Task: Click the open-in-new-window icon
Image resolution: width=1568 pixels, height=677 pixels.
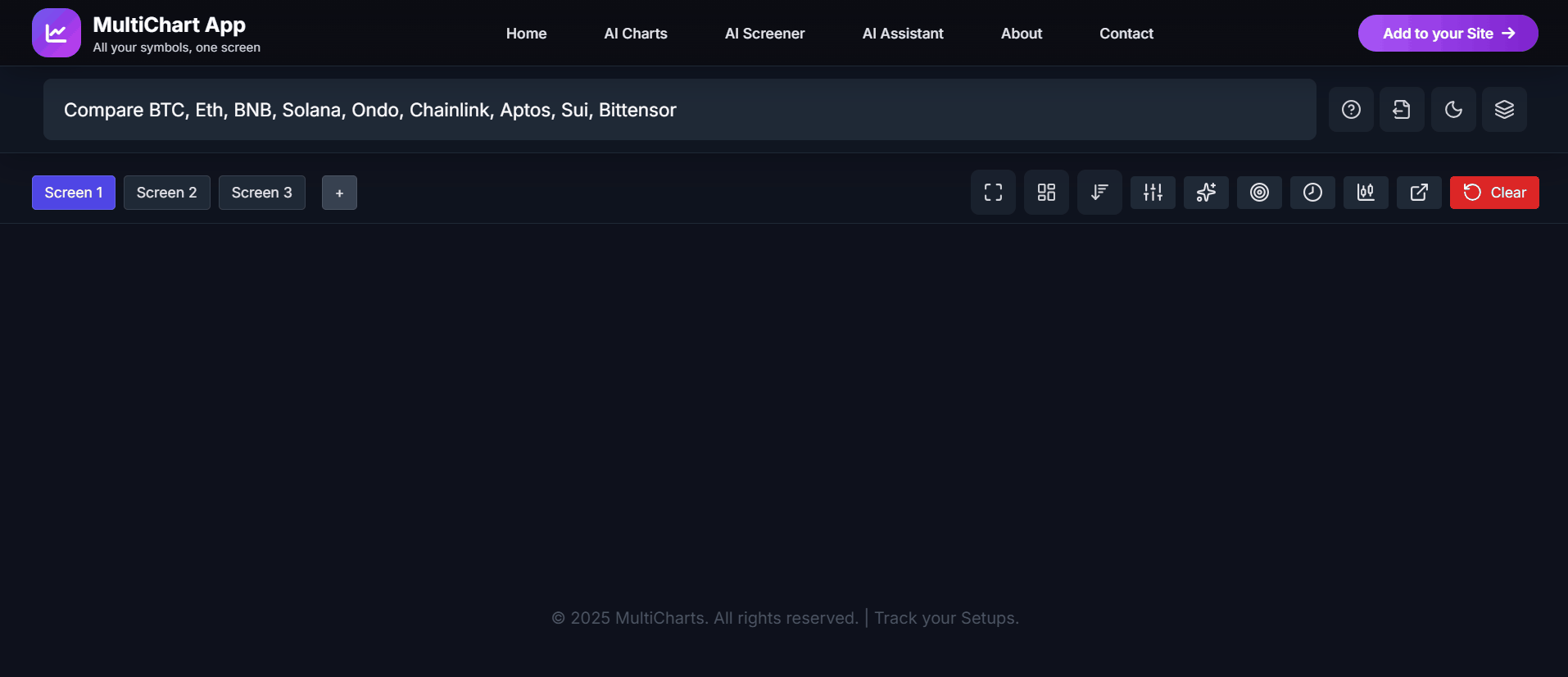Action: [x=1419, y=193]
